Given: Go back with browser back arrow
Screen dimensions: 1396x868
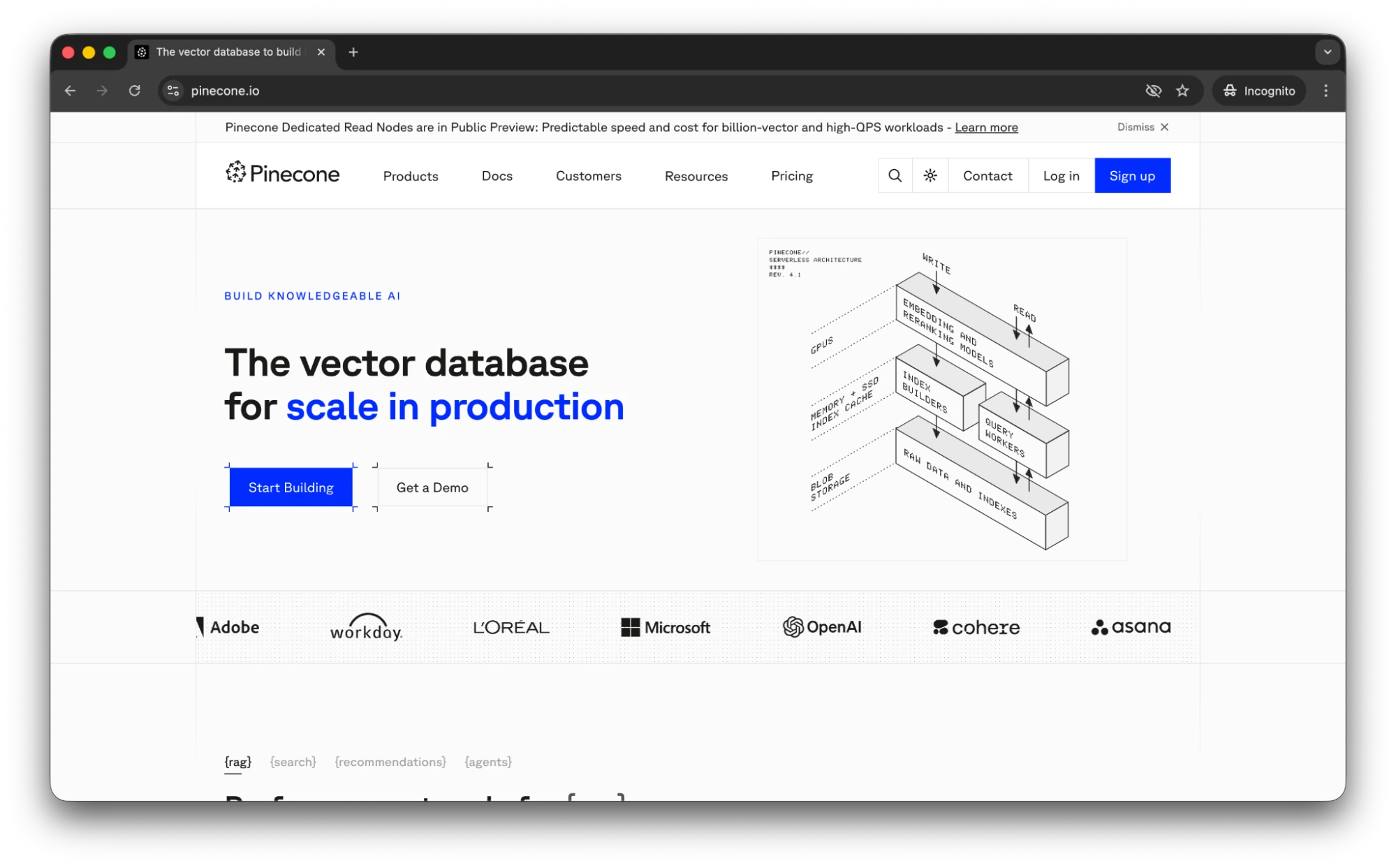Looking at the screenshot, I should click(x=70, y=91).
